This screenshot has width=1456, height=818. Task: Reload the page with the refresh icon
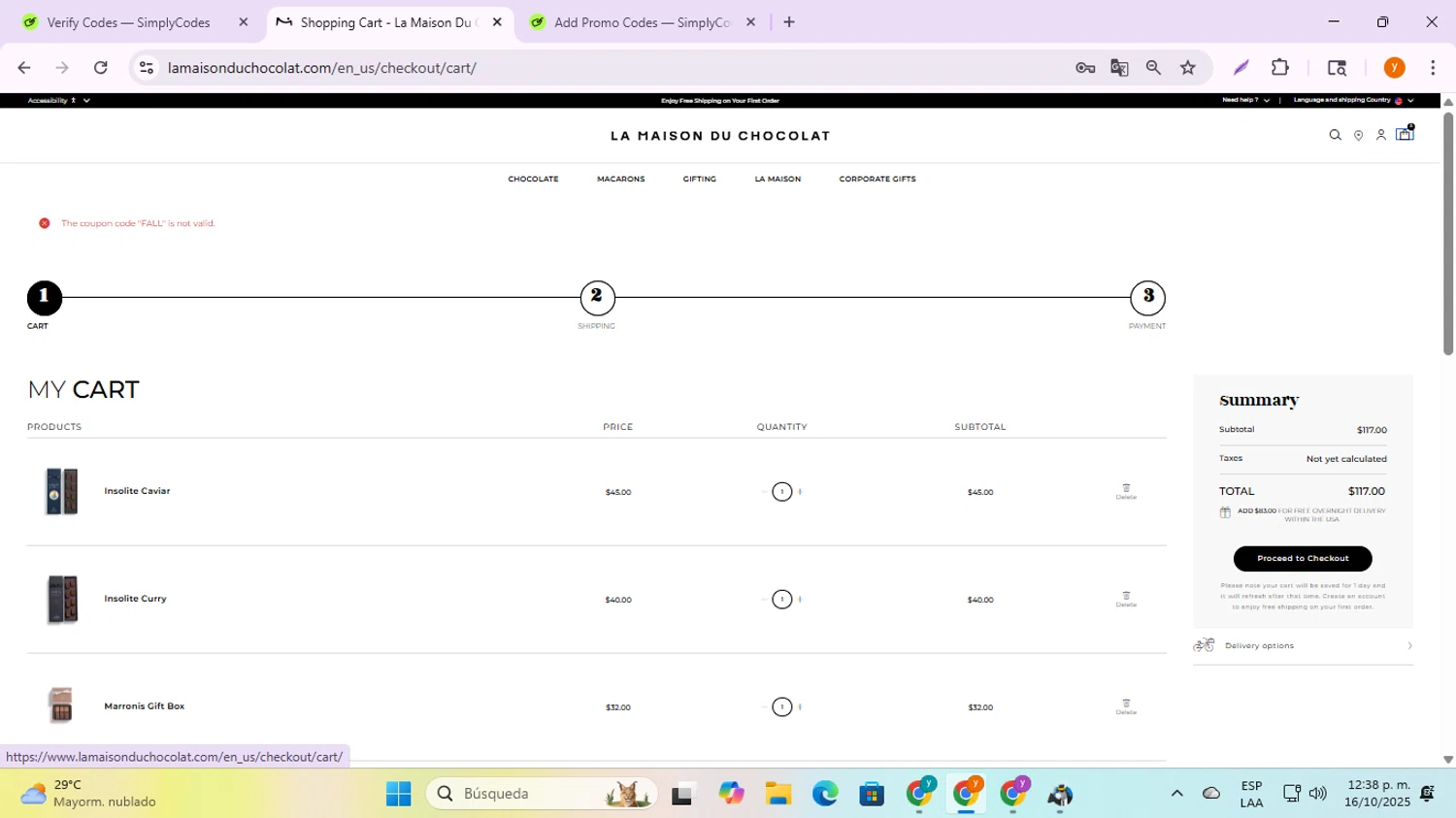tap(100, 67)
